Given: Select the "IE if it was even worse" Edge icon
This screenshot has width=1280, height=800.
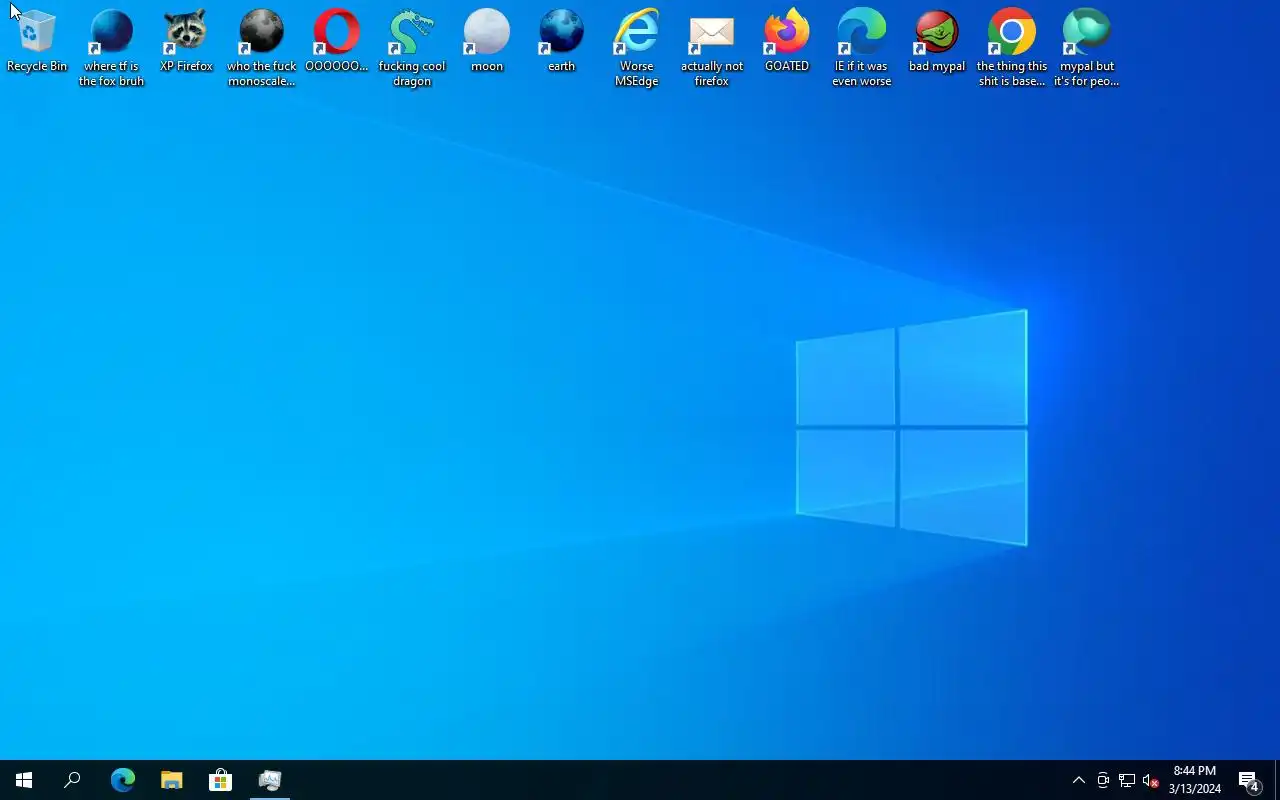Looking at the screenshot, I should coord(862,48).
